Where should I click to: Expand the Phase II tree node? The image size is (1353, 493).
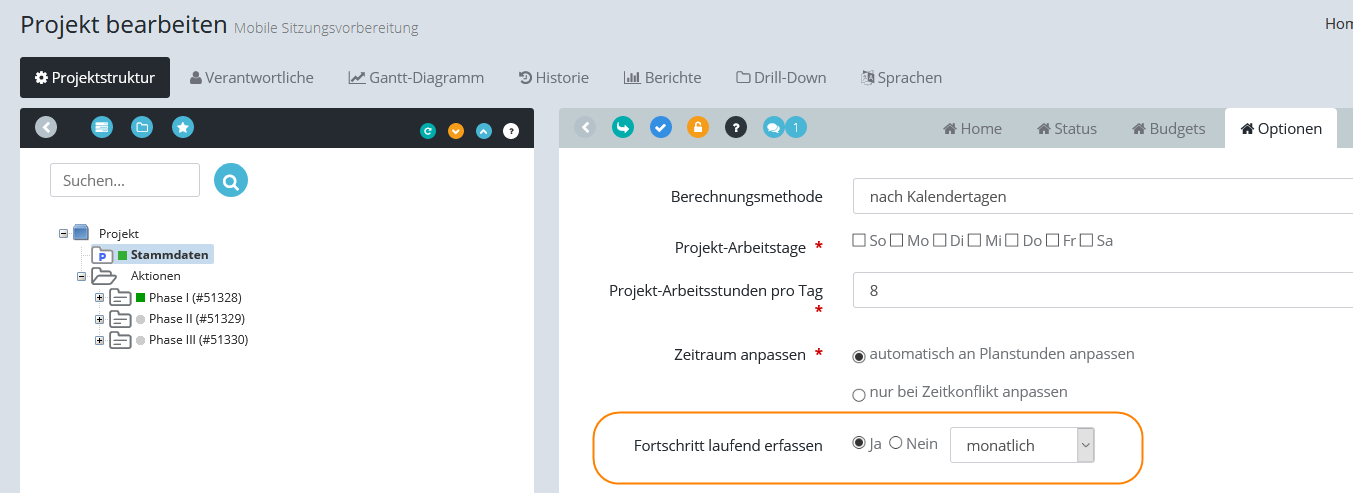click(x=99, y=319)
